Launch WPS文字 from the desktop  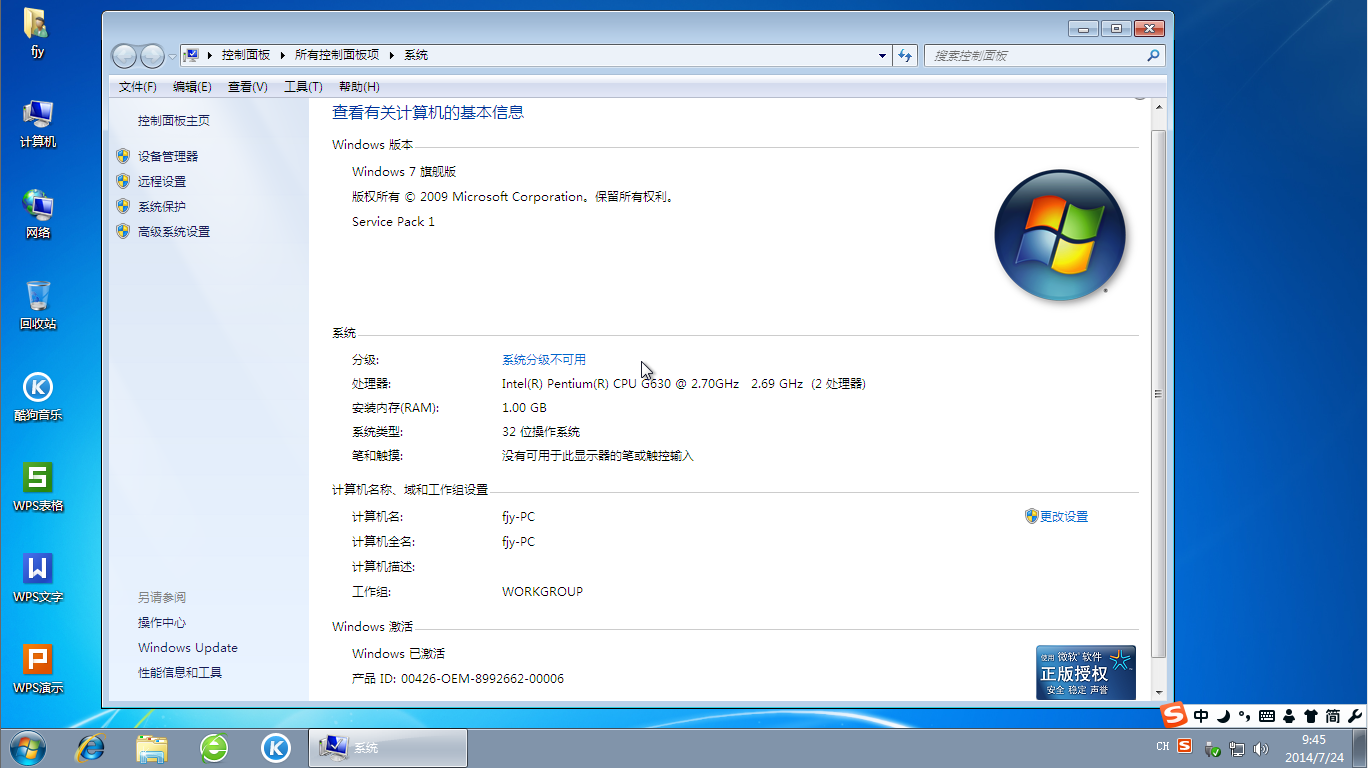tap(37, 578)
